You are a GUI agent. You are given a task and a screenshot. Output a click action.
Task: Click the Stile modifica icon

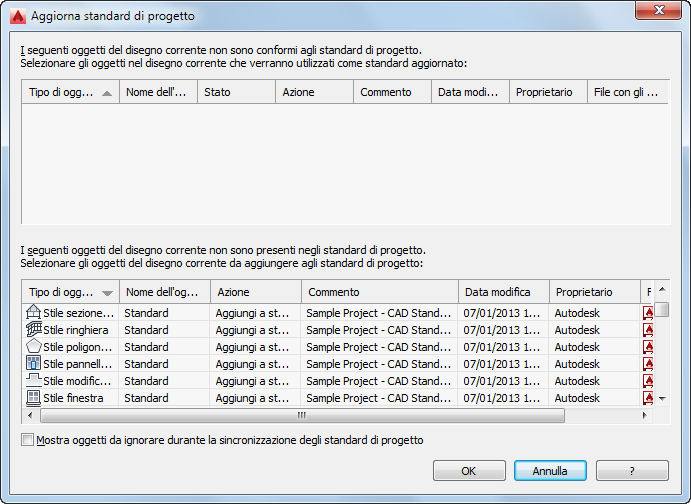coord(33,381)
